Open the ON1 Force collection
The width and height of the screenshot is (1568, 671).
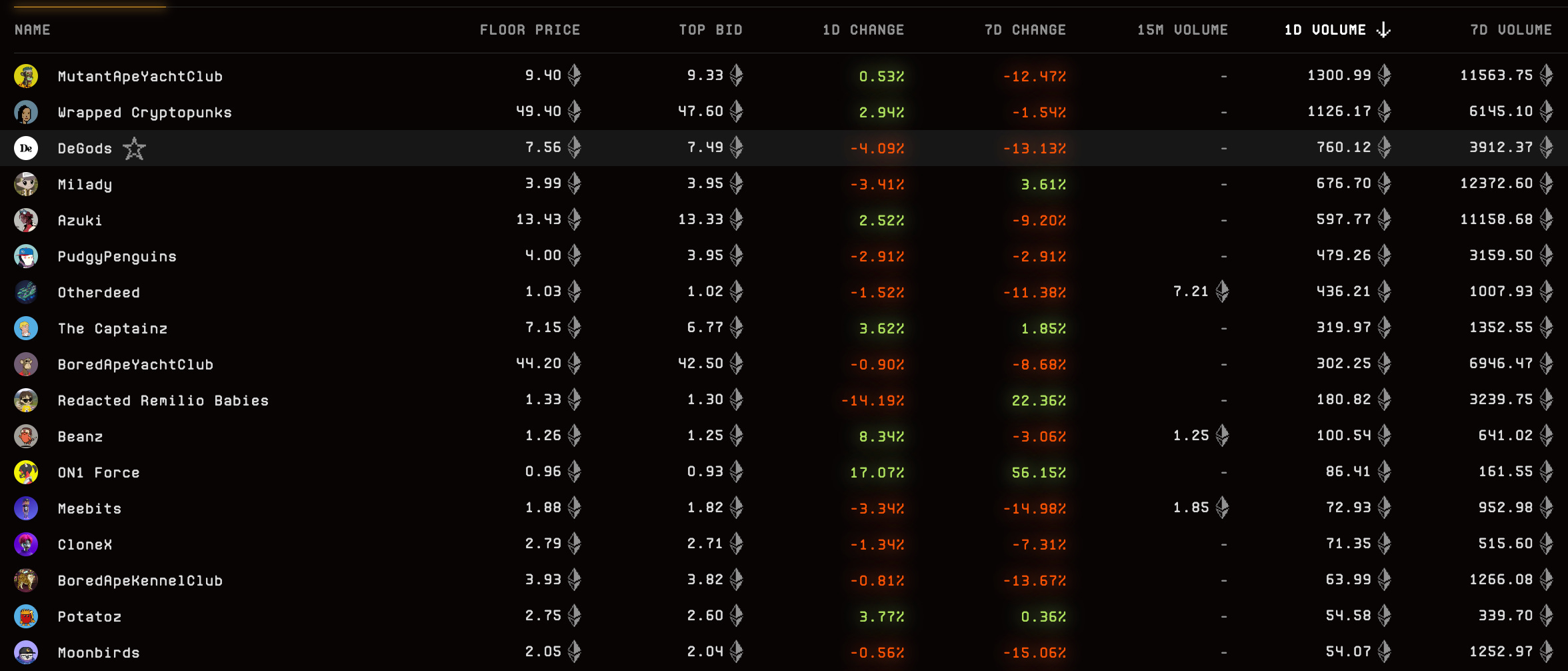99,473
